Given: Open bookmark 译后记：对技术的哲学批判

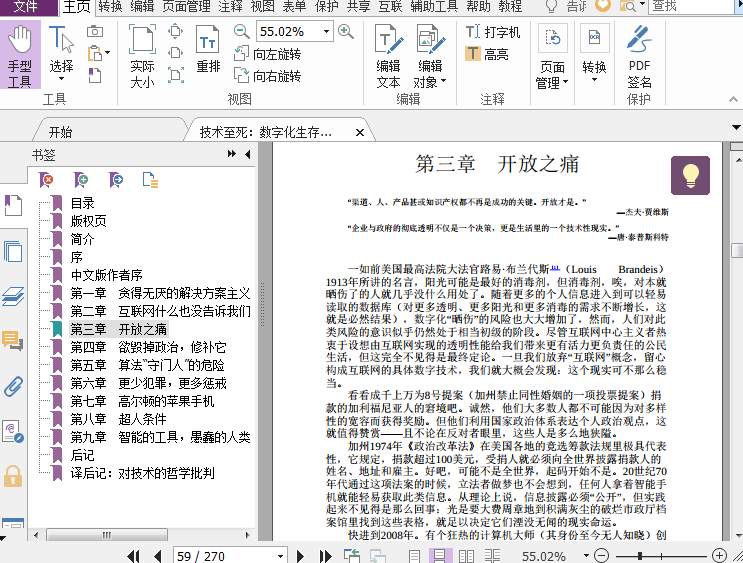Looking at the screenshot, I should (143, 473).
